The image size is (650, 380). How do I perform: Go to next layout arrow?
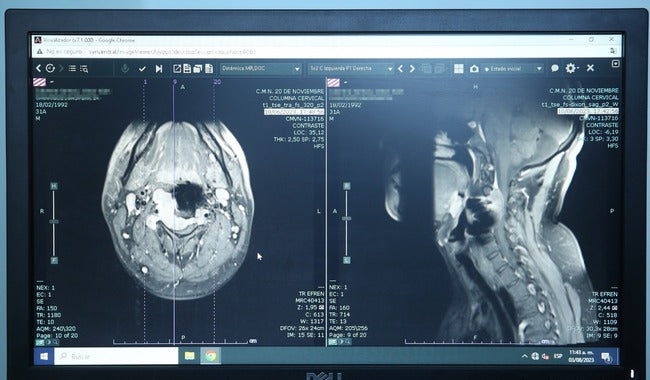412,69
